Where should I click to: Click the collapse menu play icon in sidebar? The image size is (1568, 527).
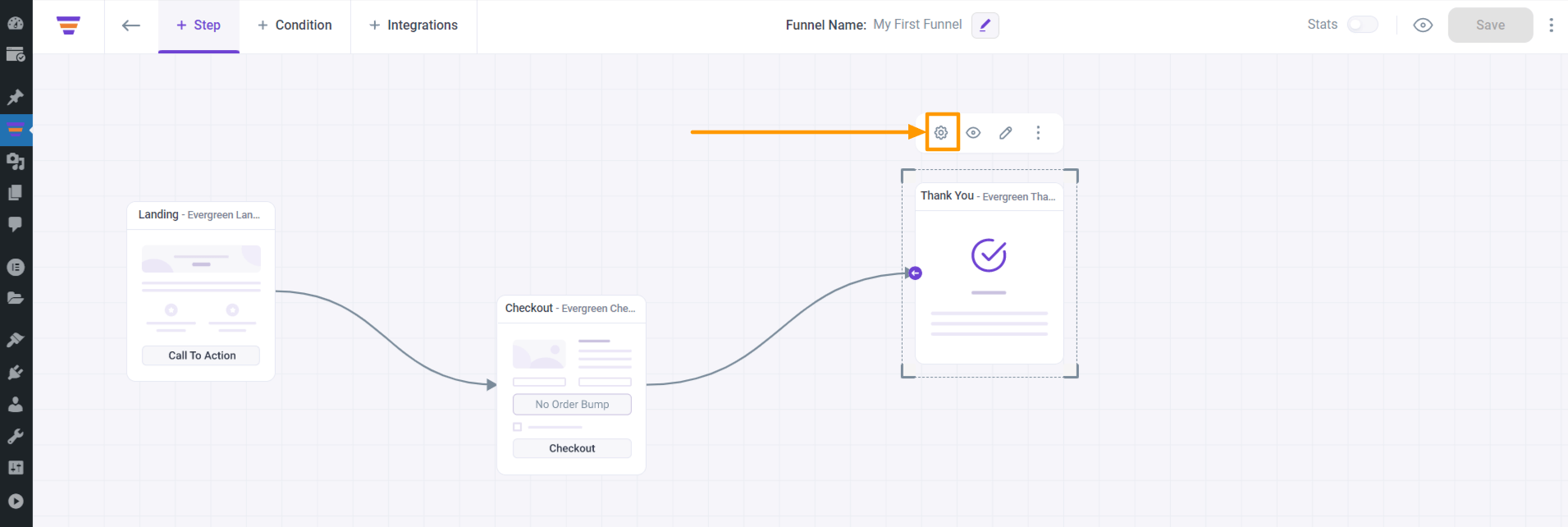click(x=16, y=501)
